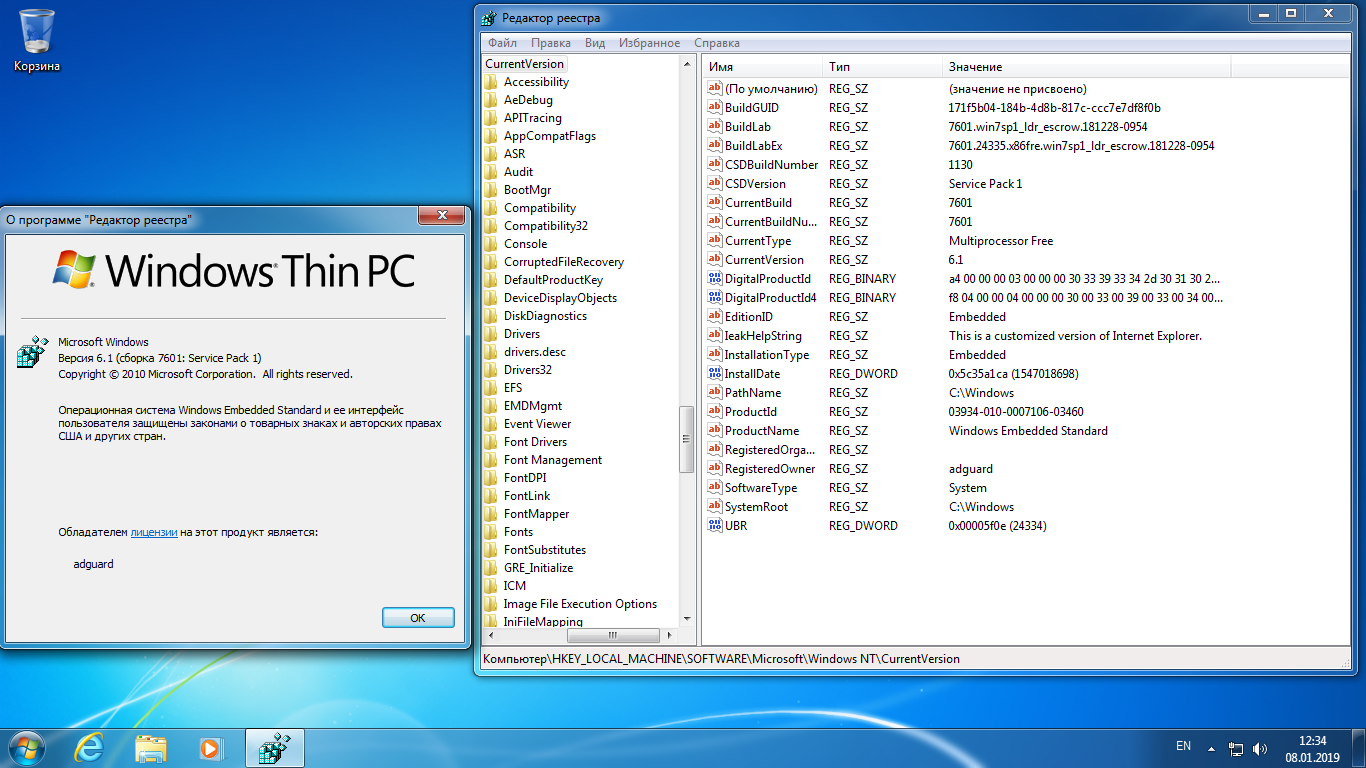
Task: Open the Файл menu
Action: [x=502, y=43]
